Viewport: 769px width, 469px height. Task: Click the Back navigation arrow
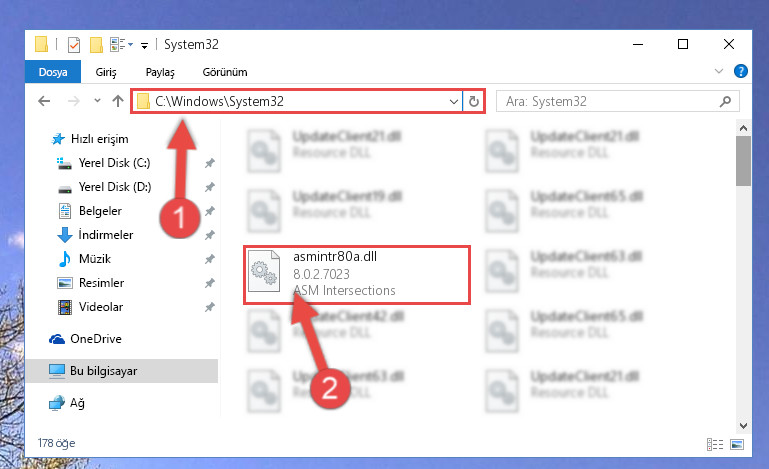click(x=44, y=102)
